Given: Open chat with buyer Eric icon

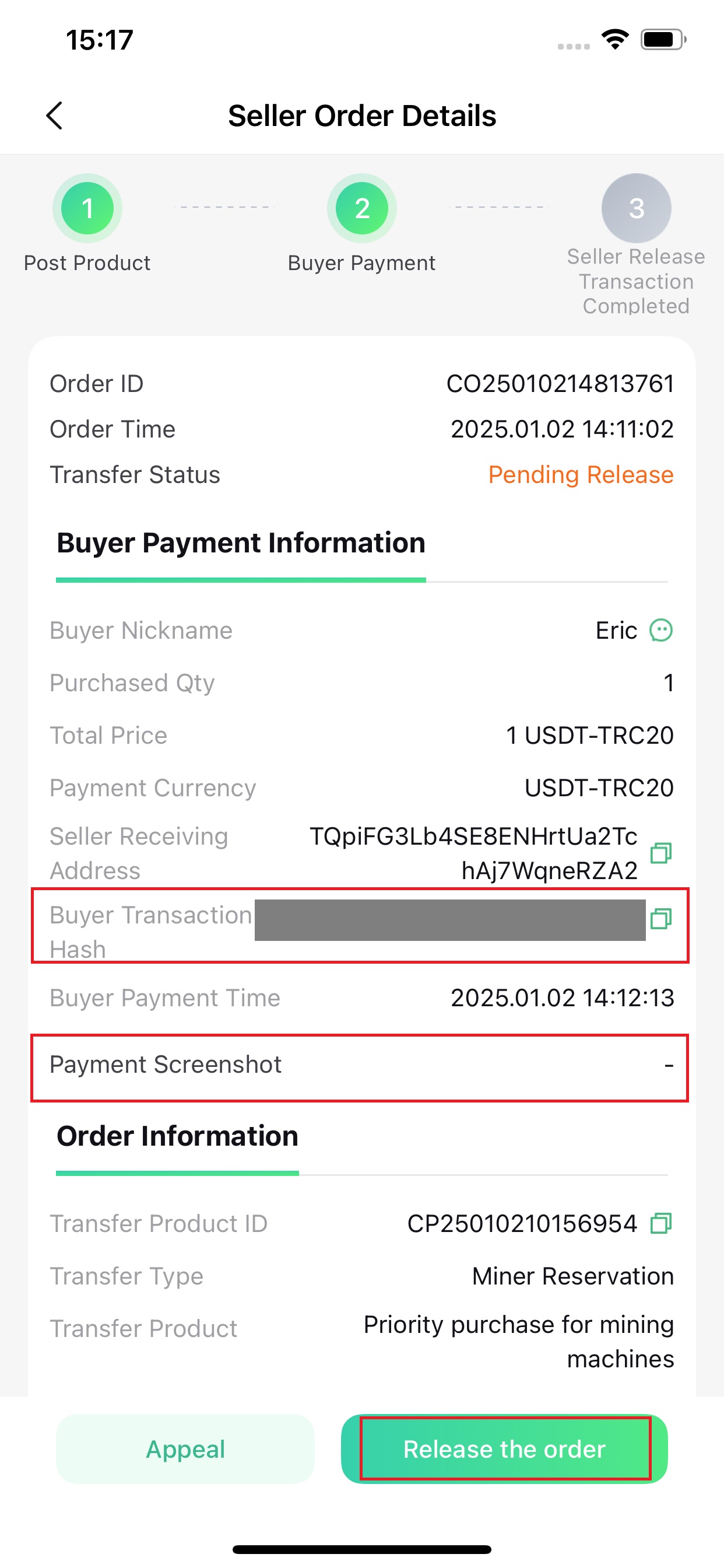Looking at the screenshot, I should click(660, 630).
